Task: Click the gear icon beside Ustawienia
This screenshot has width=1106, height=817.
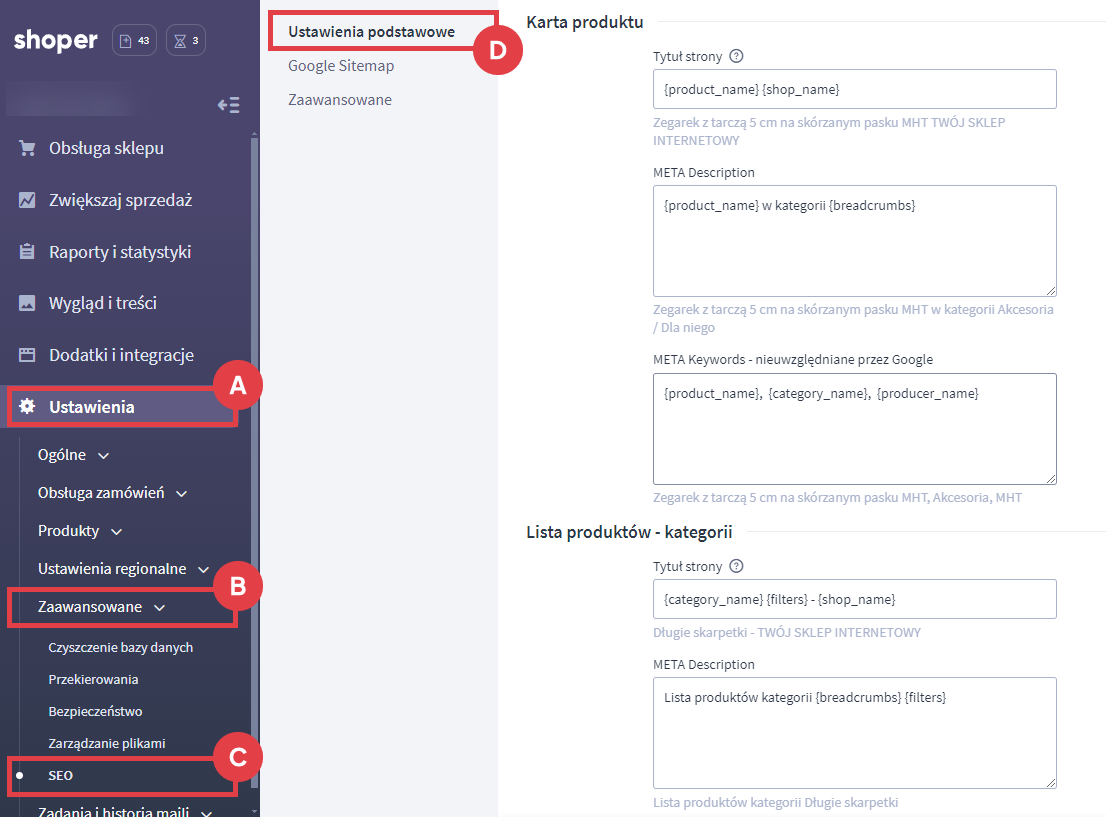Action: pyautogui.click(x=27, y=406)
